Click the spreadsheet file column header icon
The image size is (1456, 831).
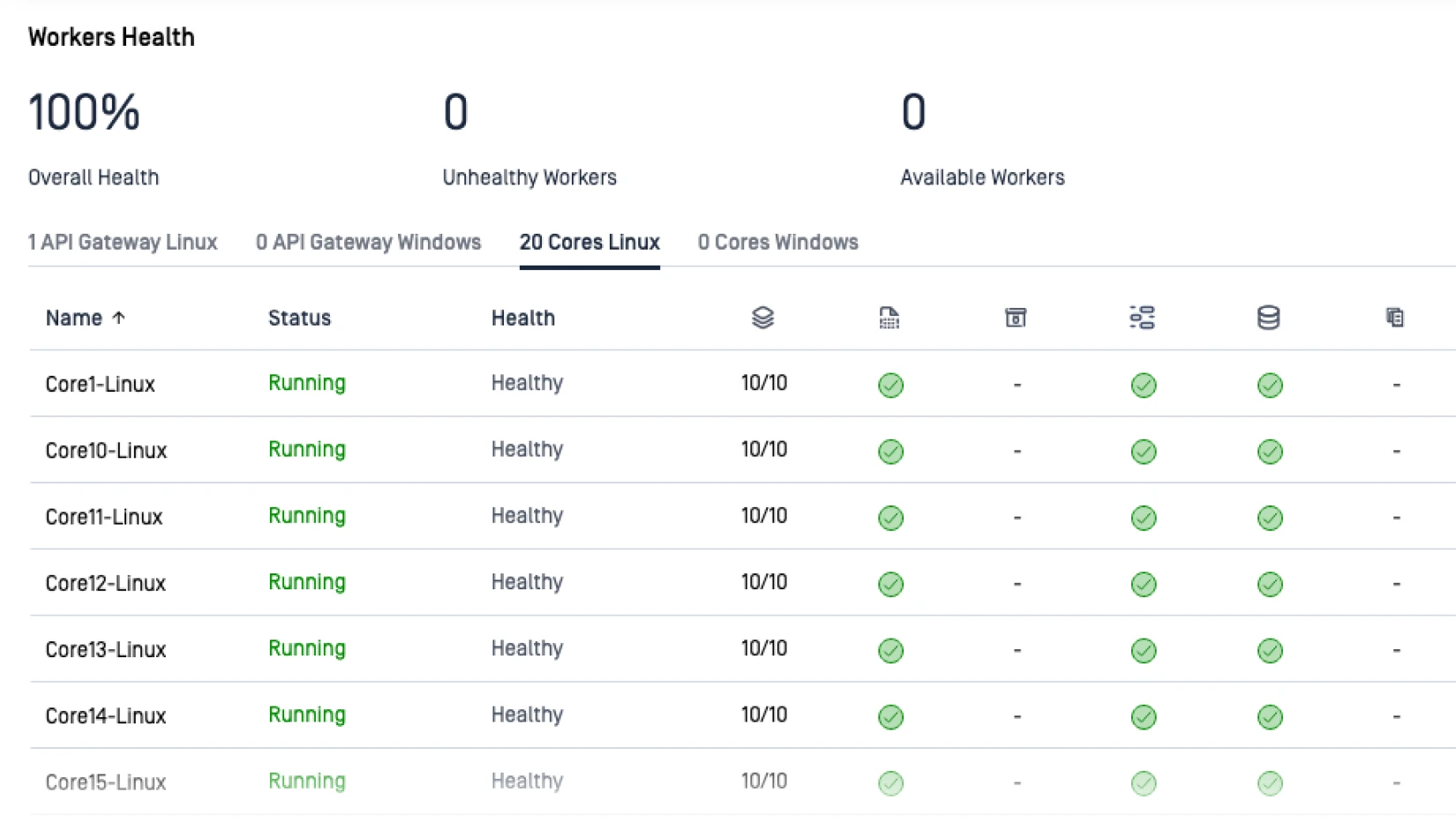pos(889,318)
